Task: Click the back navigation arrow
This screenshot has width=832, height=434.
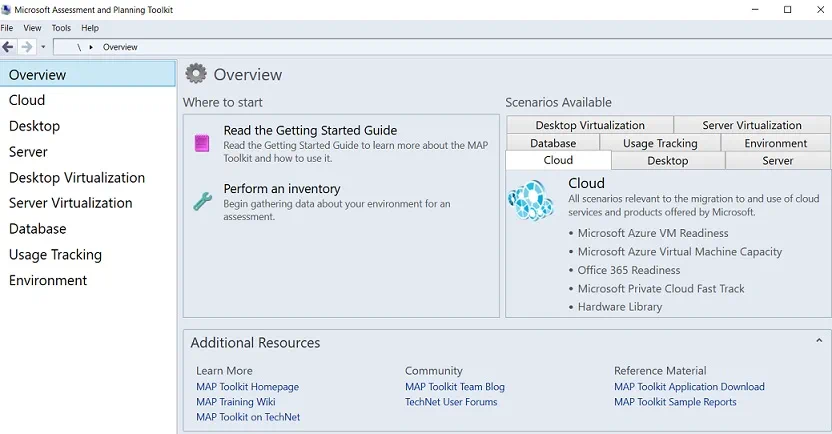Action: click(x=9, y=47)
